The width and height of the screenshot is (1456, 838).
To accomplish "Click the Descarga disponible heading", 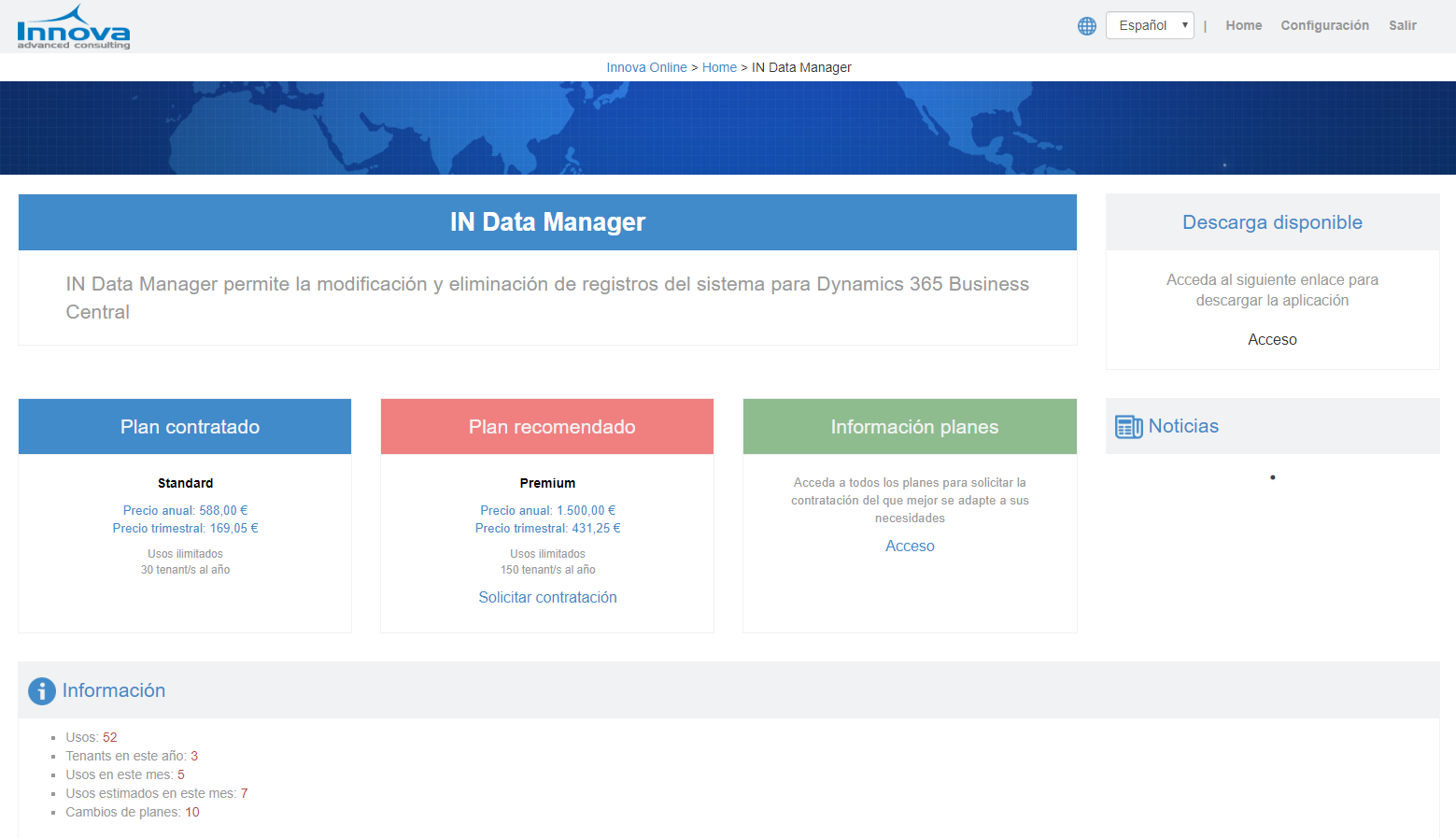I will [1272, 222].
